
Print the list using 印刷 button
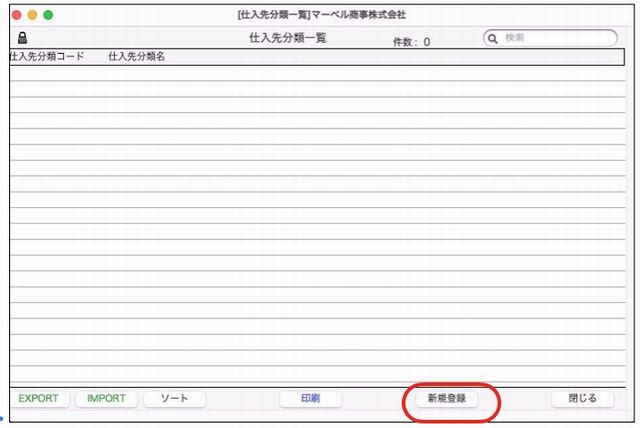[x=310, y=398]
